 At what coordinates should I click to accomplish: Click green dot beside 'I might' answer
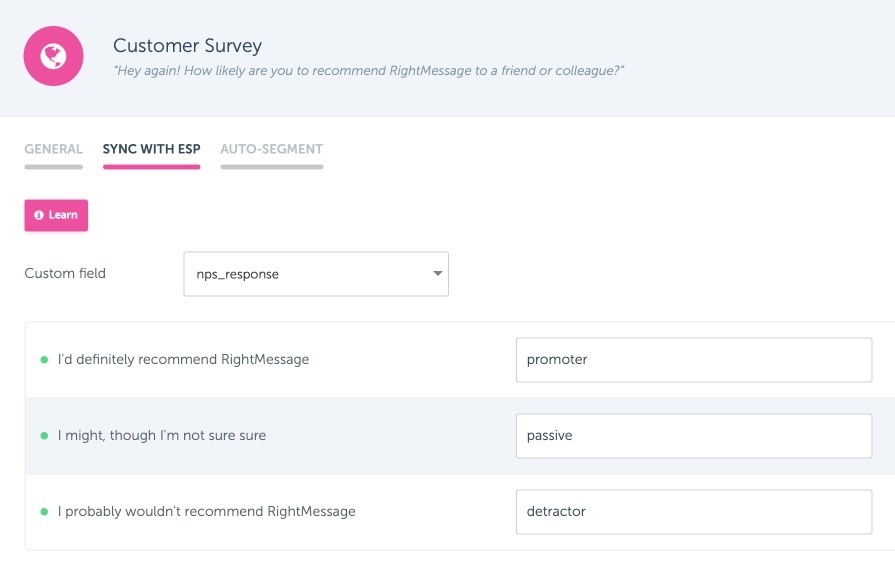tap(44, 436)
